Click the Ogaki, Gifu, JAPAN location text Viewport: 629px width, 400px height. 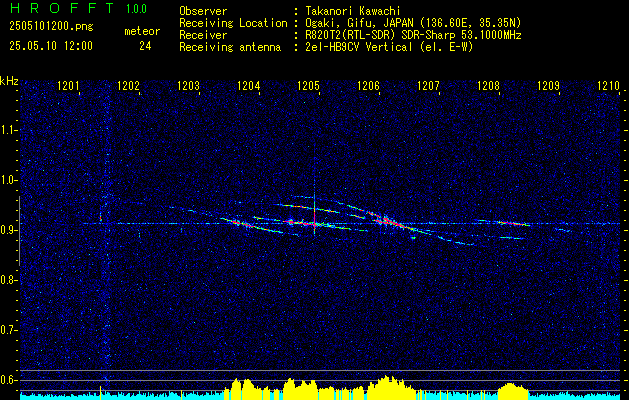coord(414,23)
